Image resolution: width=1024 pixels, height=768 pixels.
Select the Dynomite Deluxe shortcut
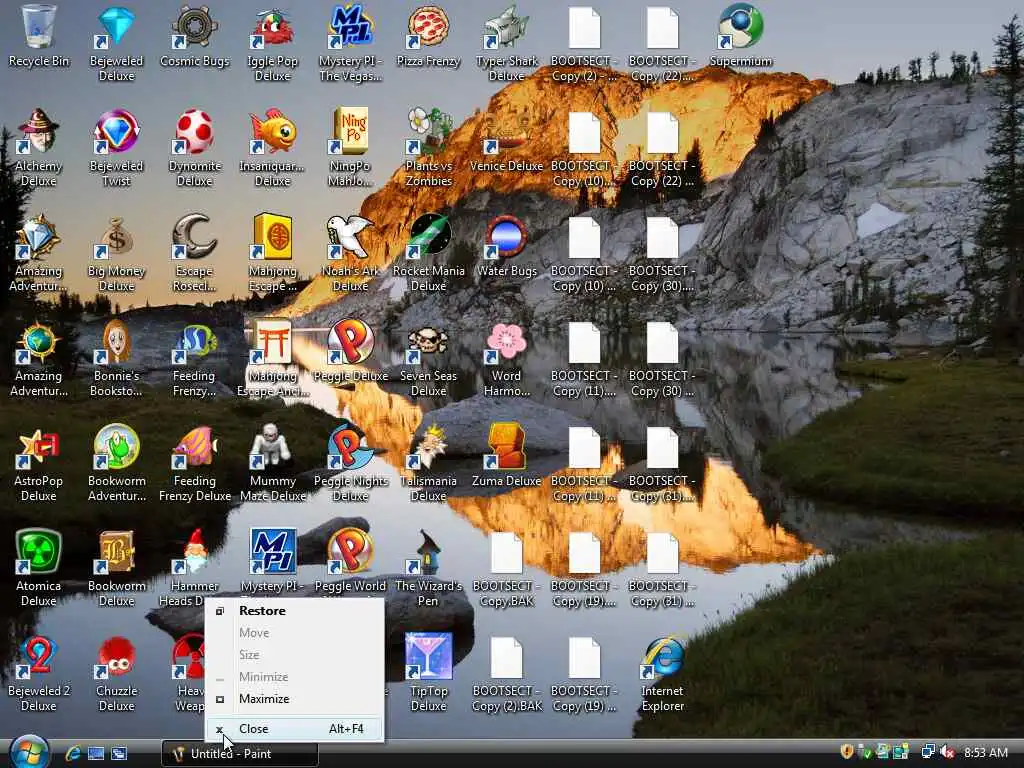(195, 148)
